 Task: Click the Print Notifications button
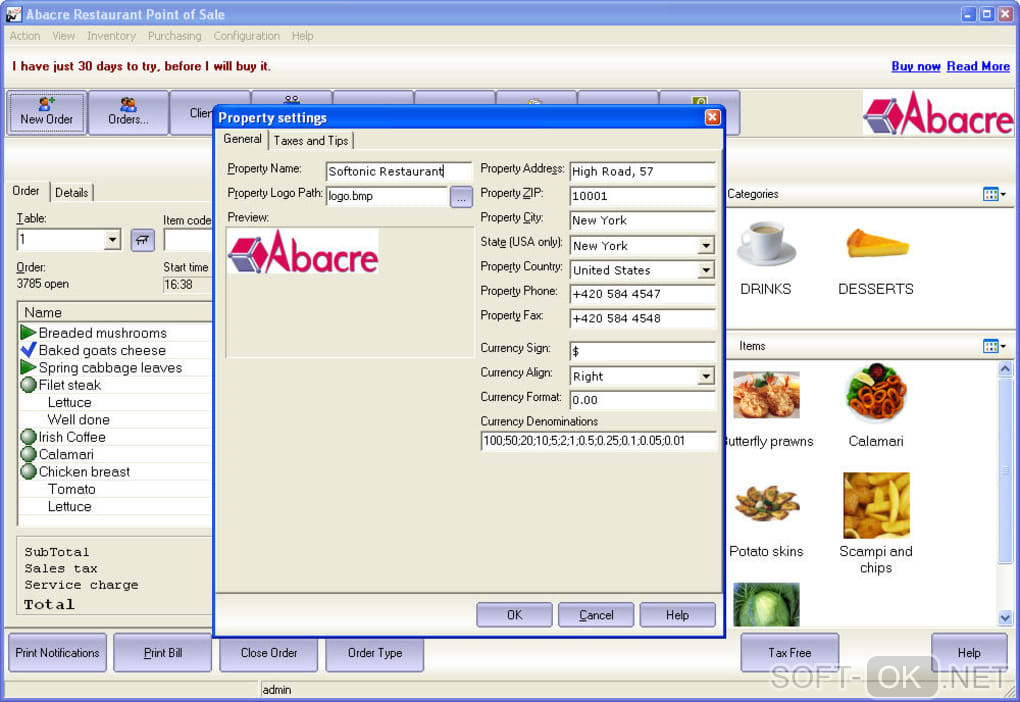[x=57, y=653]
